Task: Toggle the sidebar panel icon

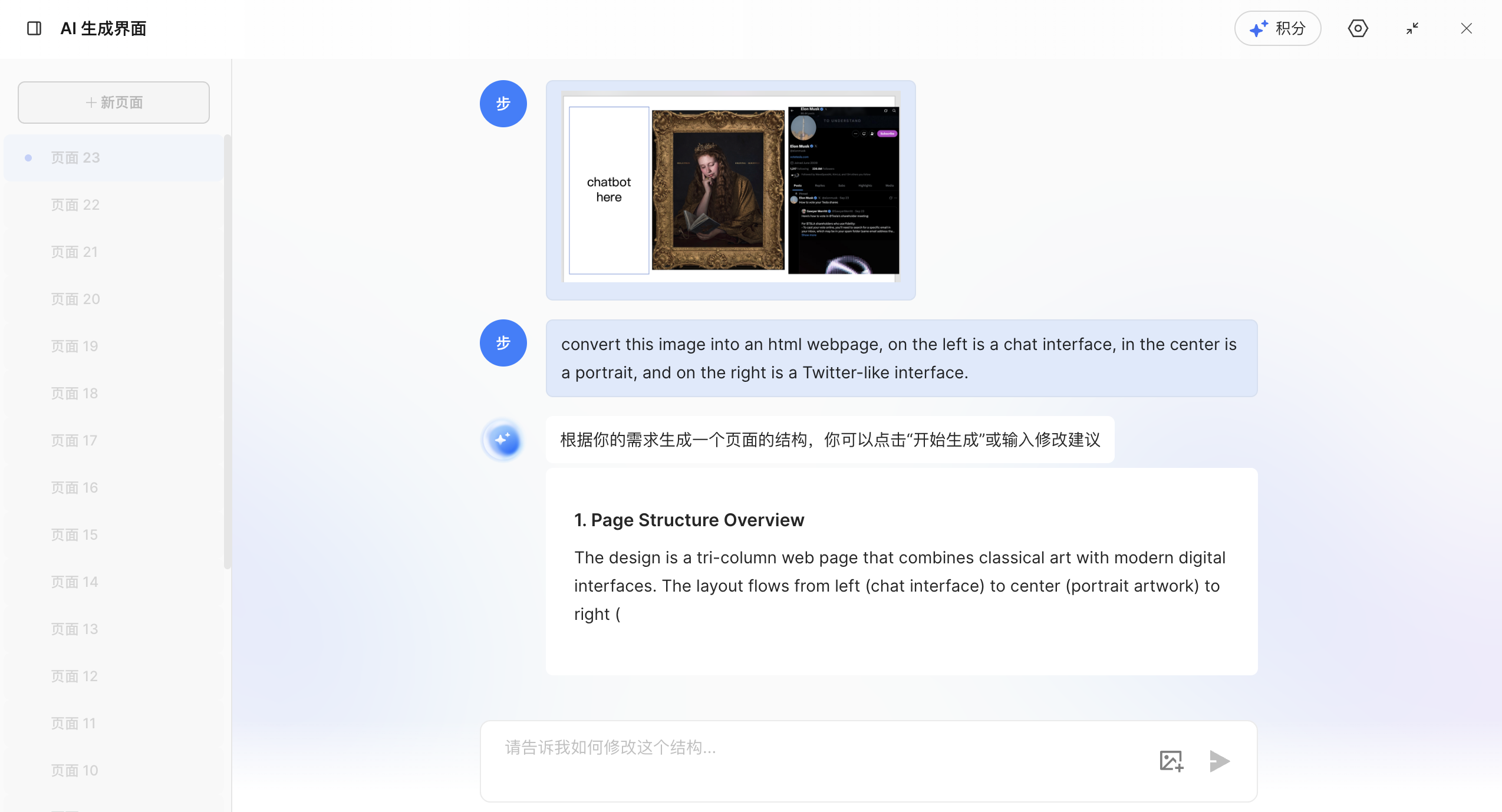Action: coord(34,28)
